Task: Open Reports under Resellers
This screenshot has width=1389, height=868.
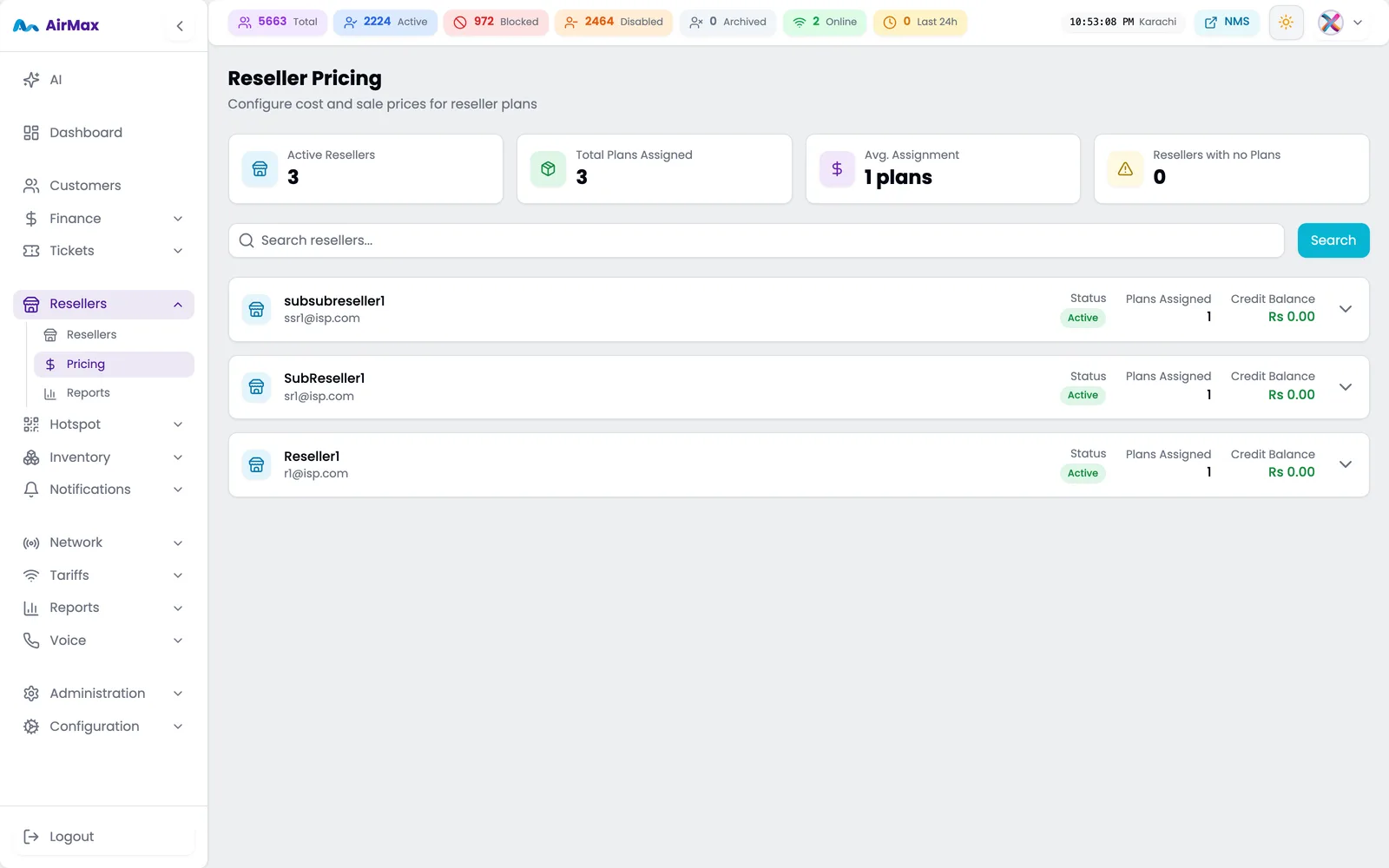Action: click(114, 393)
